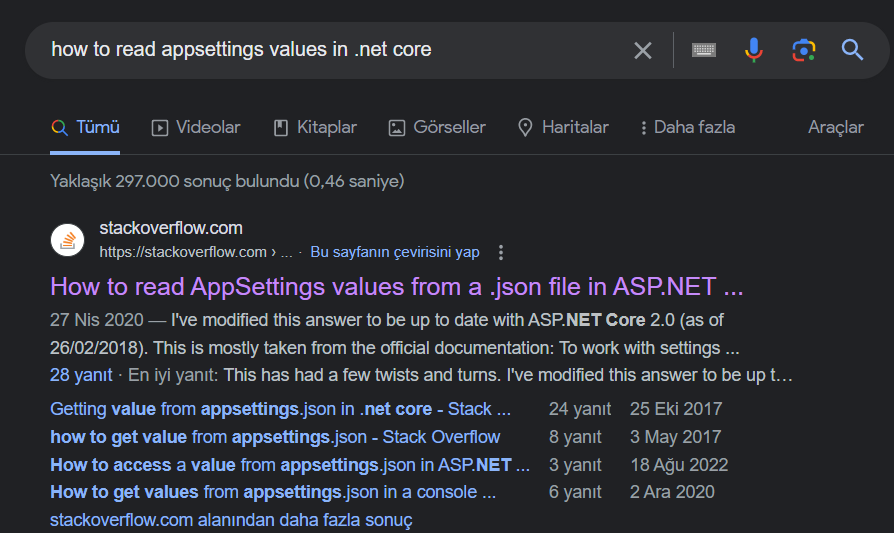Switch to the Kitaplar tab
Screen dimensions: 894x533
315,127
